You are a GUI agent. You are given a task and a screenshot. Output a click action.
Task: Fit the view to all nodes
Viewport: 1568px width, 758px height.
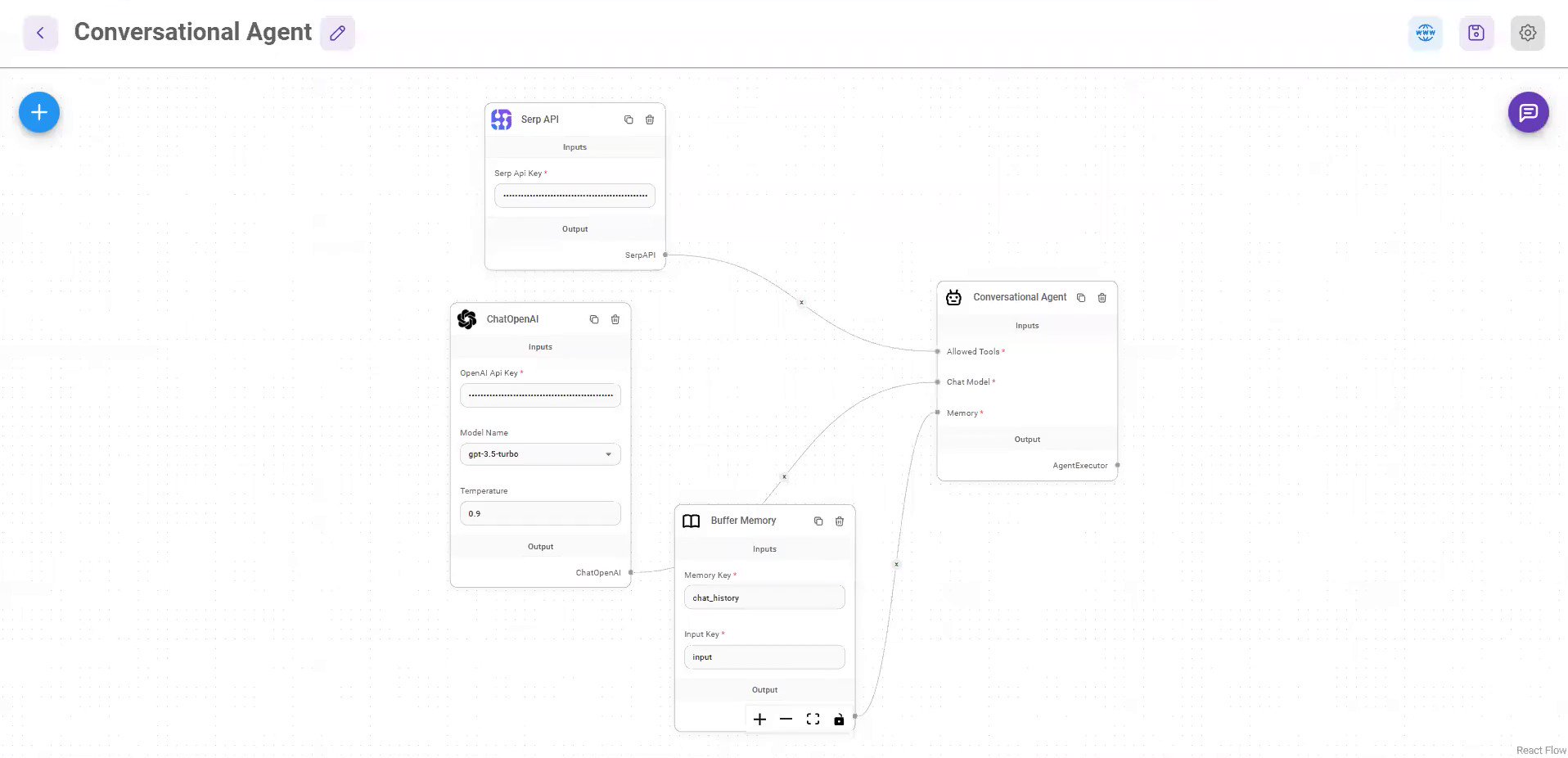pos(813,719)
